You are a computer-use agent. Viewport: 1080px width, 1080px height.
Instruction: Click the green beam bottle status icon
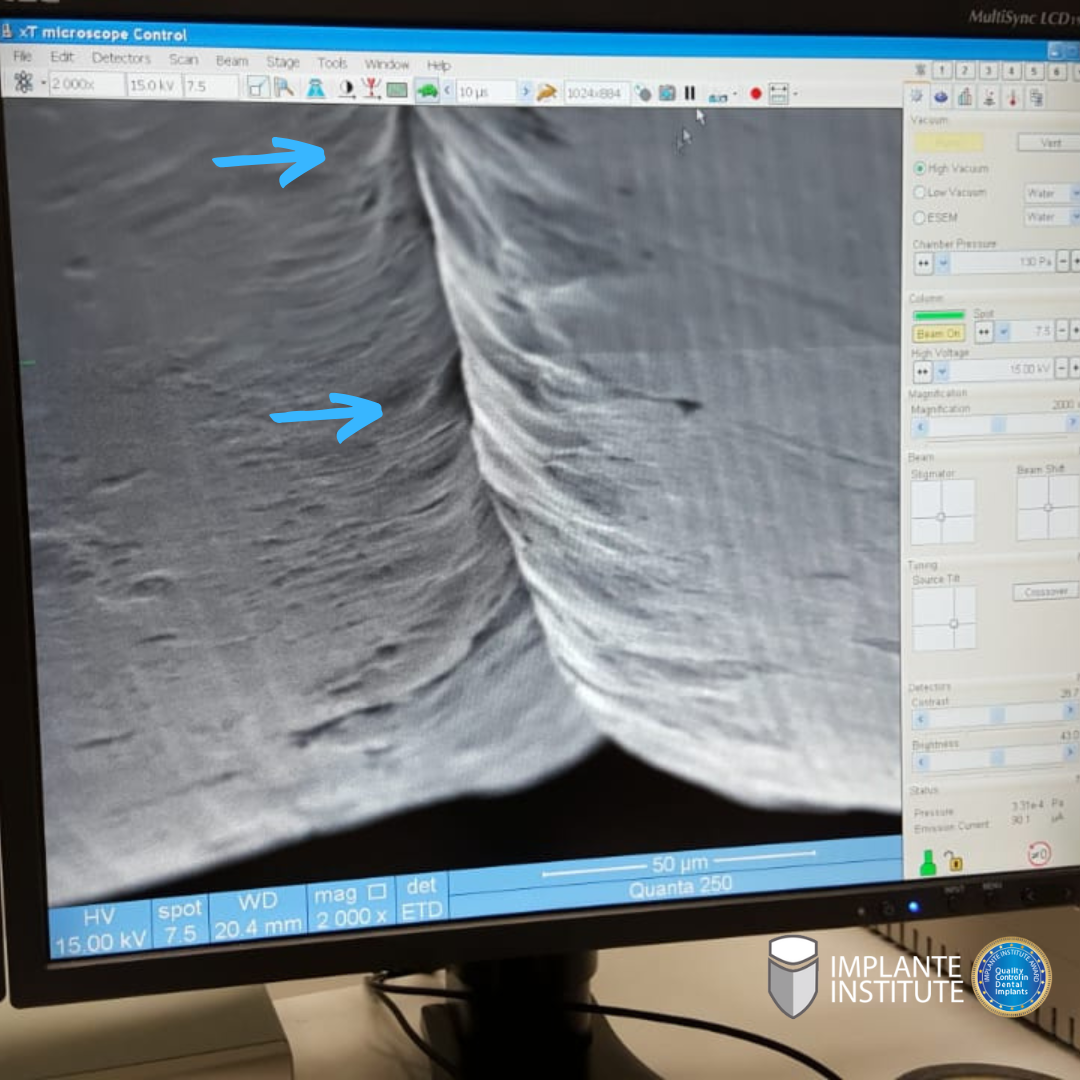click(x=927, y=860)
